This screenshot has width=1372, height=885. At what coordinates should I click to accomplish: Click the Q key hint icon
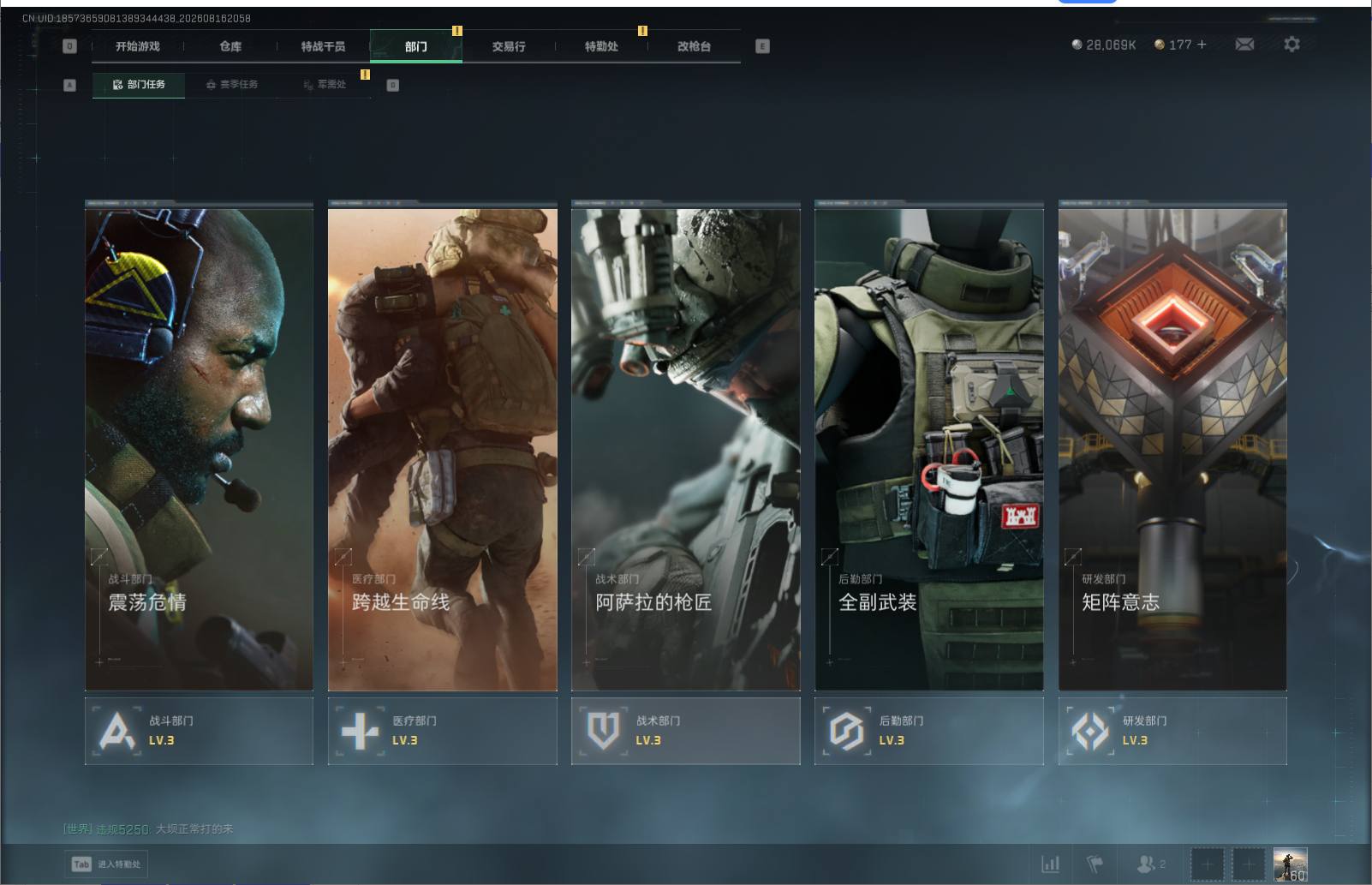(x=70, y=46)
